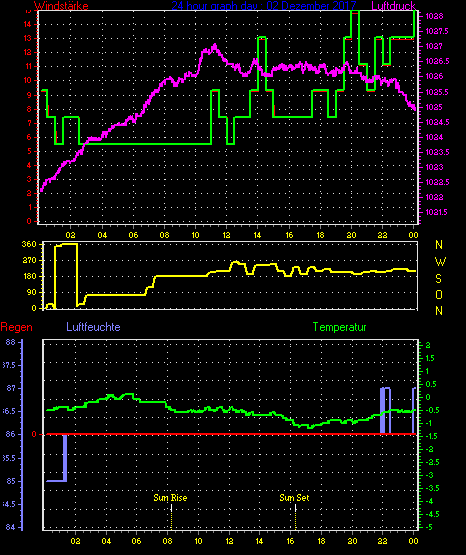Click the red Windstärke axis title
466x555 pixels.
click(61, 6)
